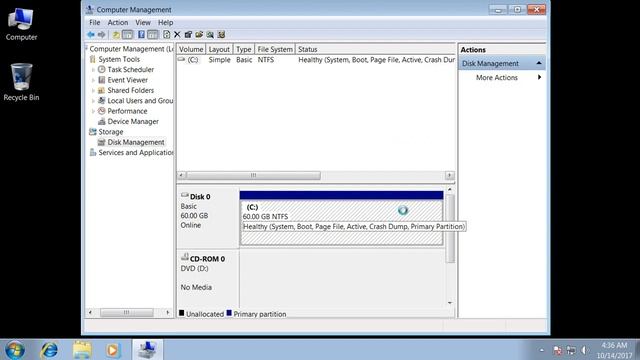Screen dimensions: 640x360
Task: Click the Explore magnifier toolbar icon
Action: (x=210, y=35)
